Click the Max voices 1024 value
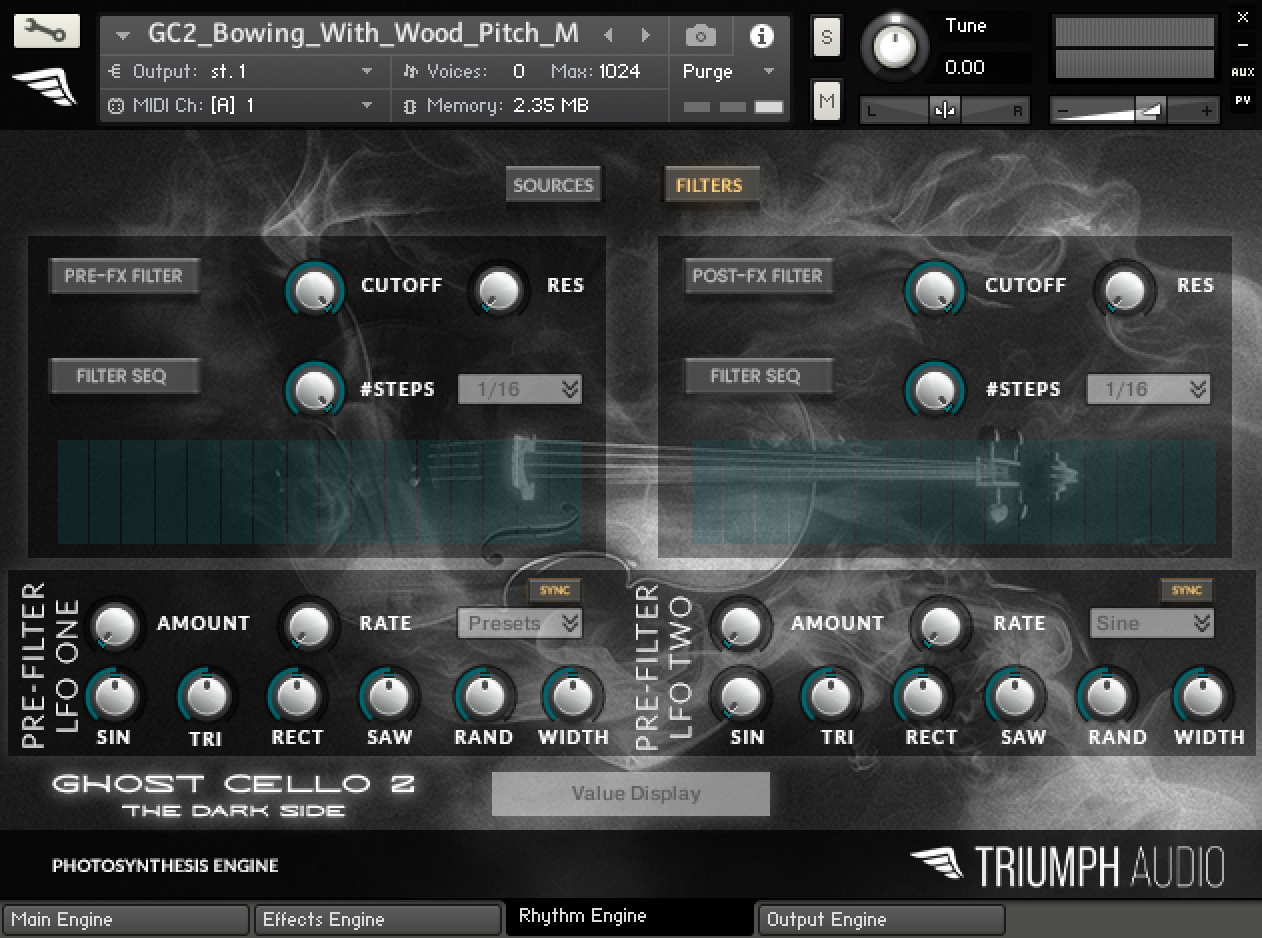The image size is (1262, 938). 620,71
